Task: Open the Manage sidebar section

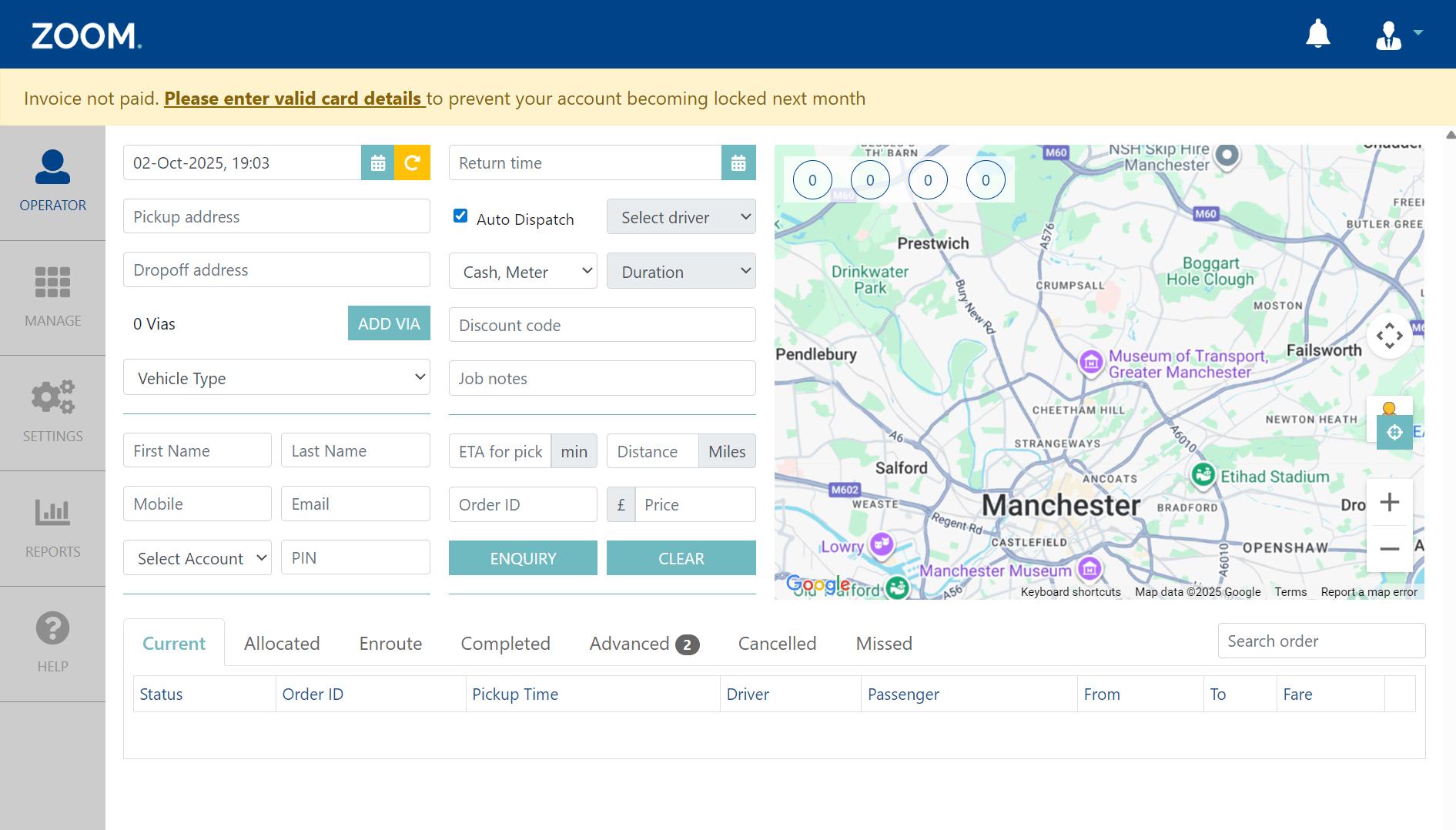Action: click(x=52, y=298)
